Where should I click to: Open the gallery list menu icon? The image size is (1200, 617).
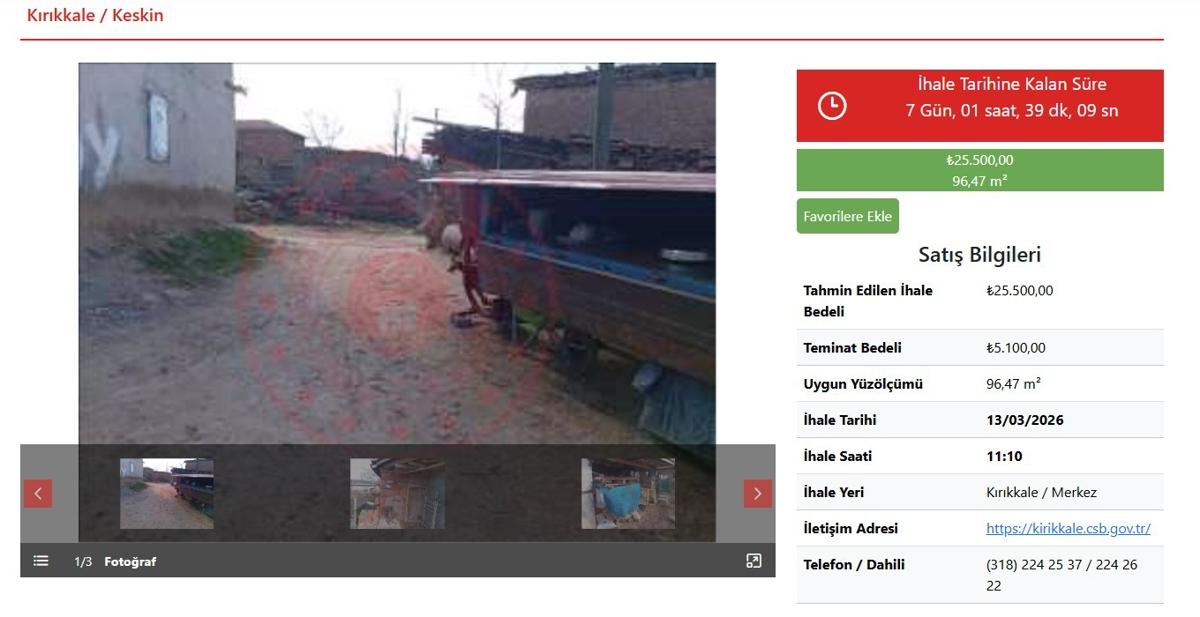click(41, 561)
